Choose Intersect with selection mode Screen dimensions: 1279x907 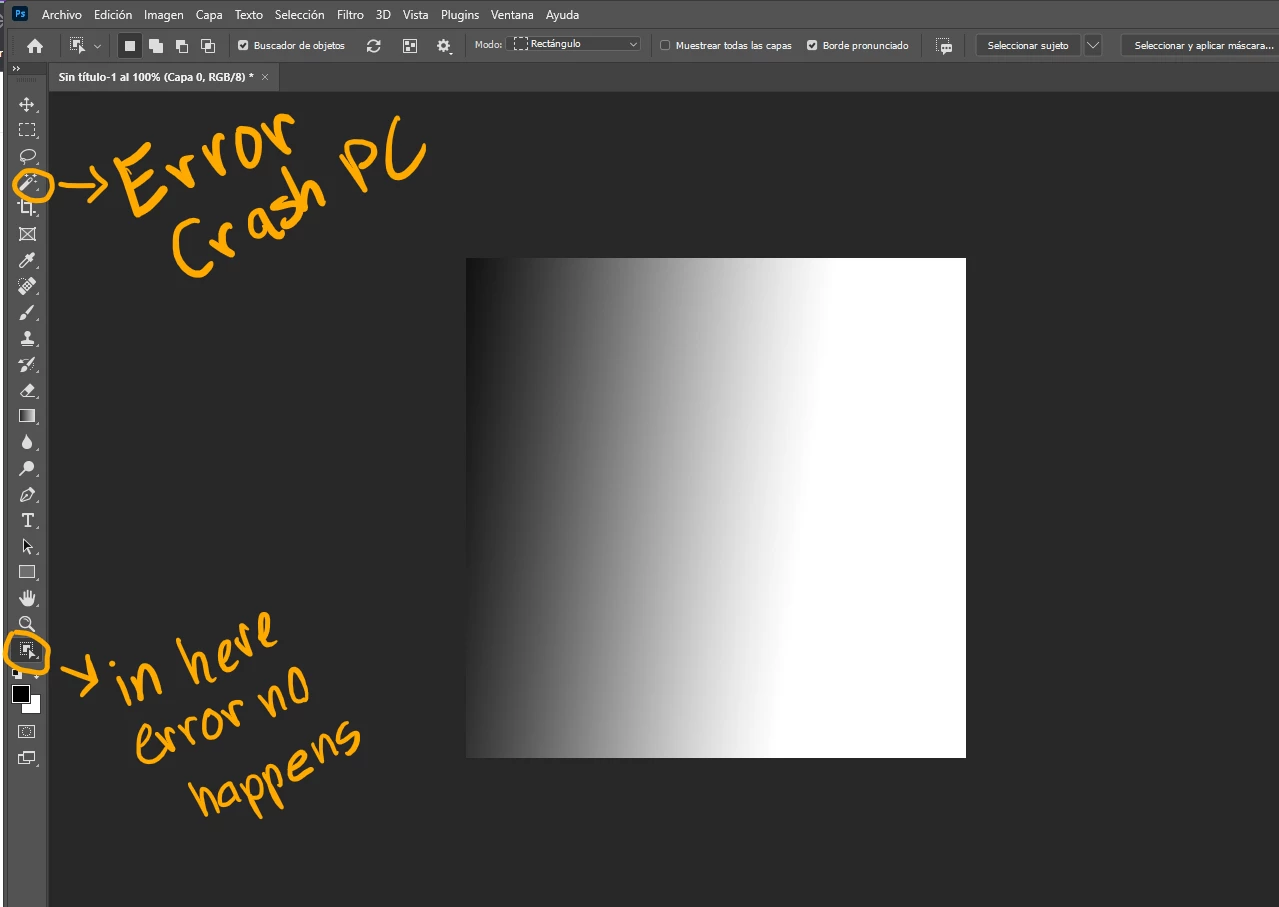[x=207, y=45]
